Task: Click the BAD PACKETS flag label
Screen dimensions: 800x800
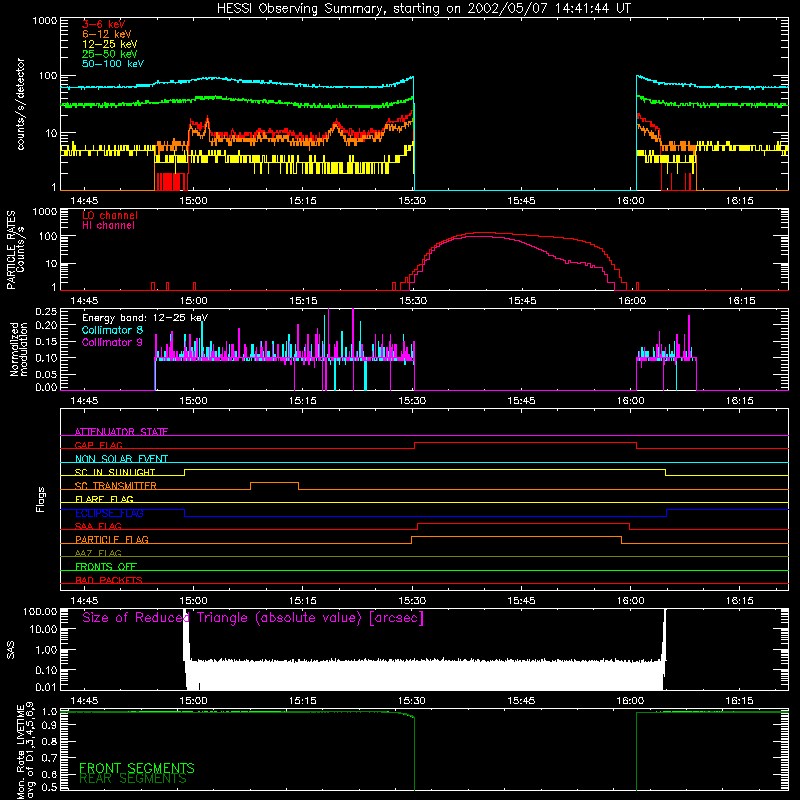Action: (x=109, y=581)
